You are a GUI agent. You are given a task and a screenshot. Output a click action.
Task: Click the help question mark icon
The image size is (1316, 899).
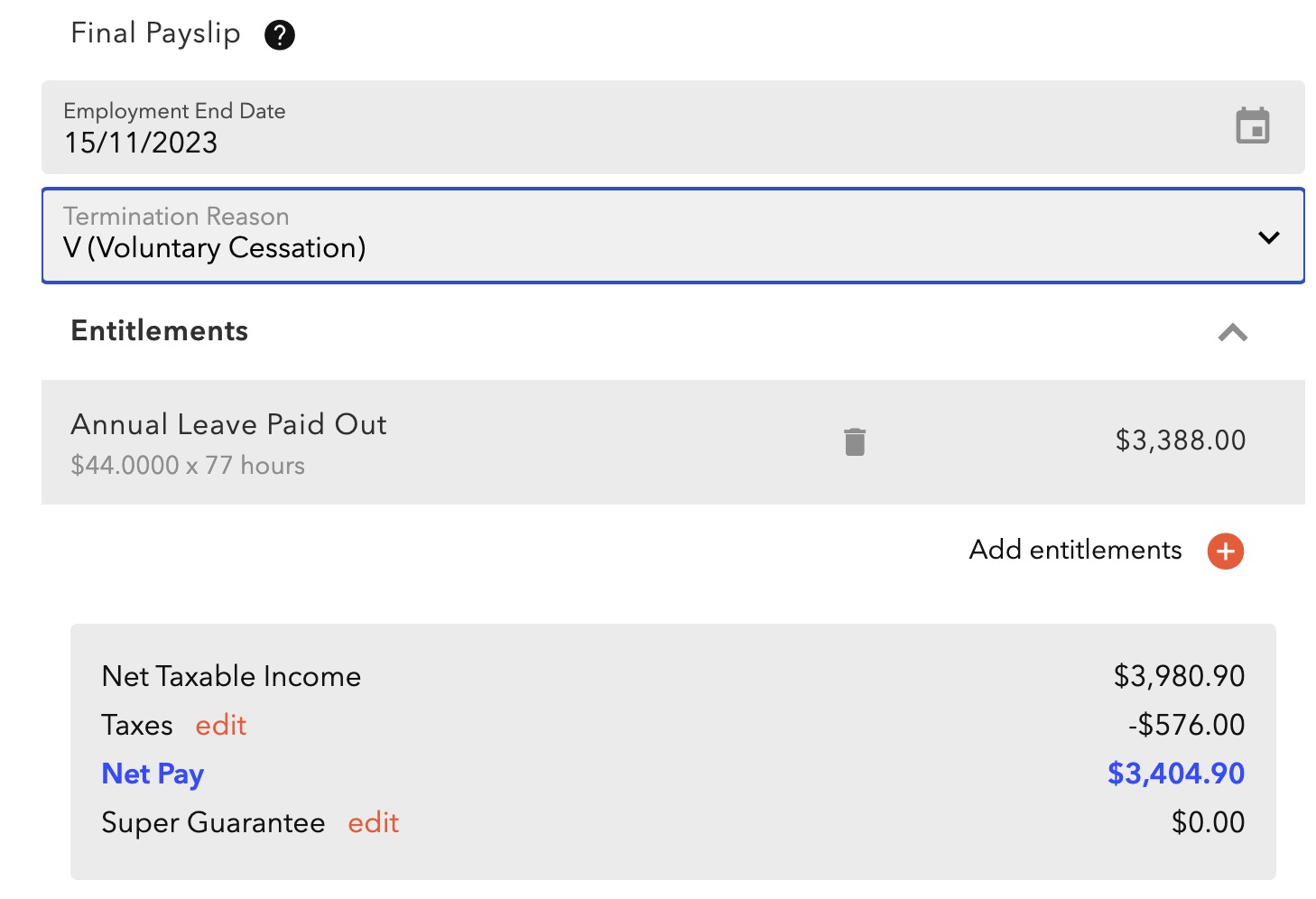[x=280, y=35]
